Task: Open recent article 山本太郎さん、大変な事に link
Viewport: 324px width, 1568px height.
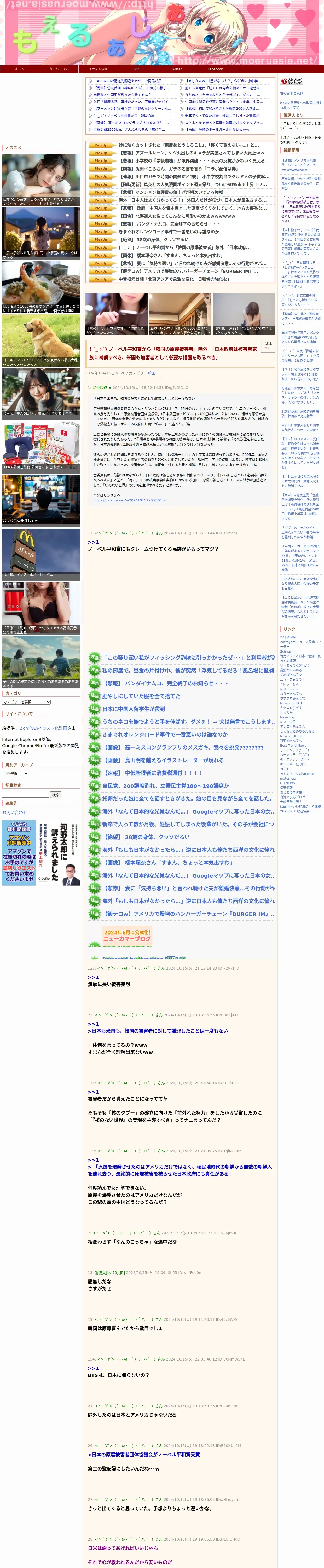Action: [300, 584]
